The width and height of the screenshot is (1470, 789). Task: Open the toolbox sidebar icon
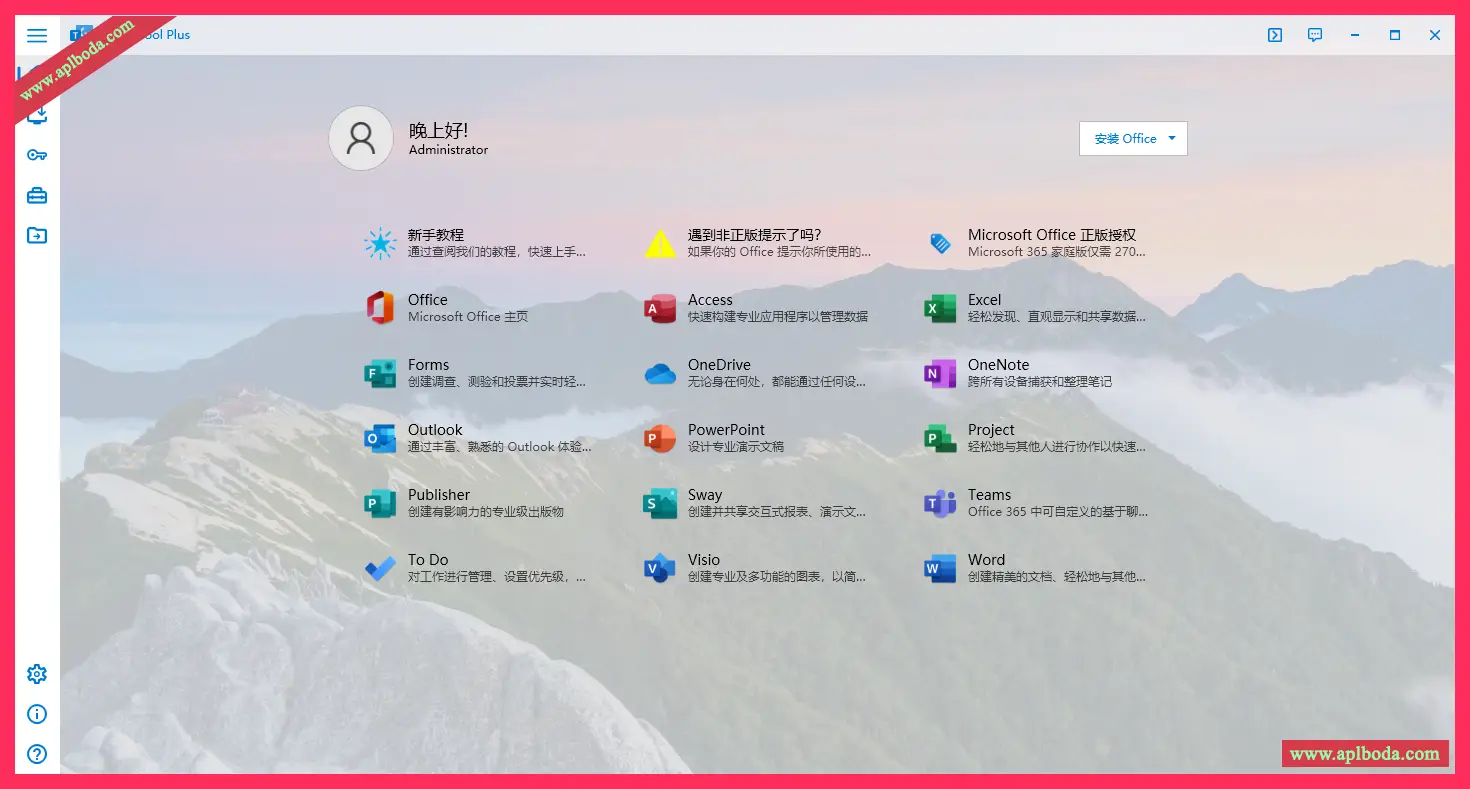coord(37,195)
